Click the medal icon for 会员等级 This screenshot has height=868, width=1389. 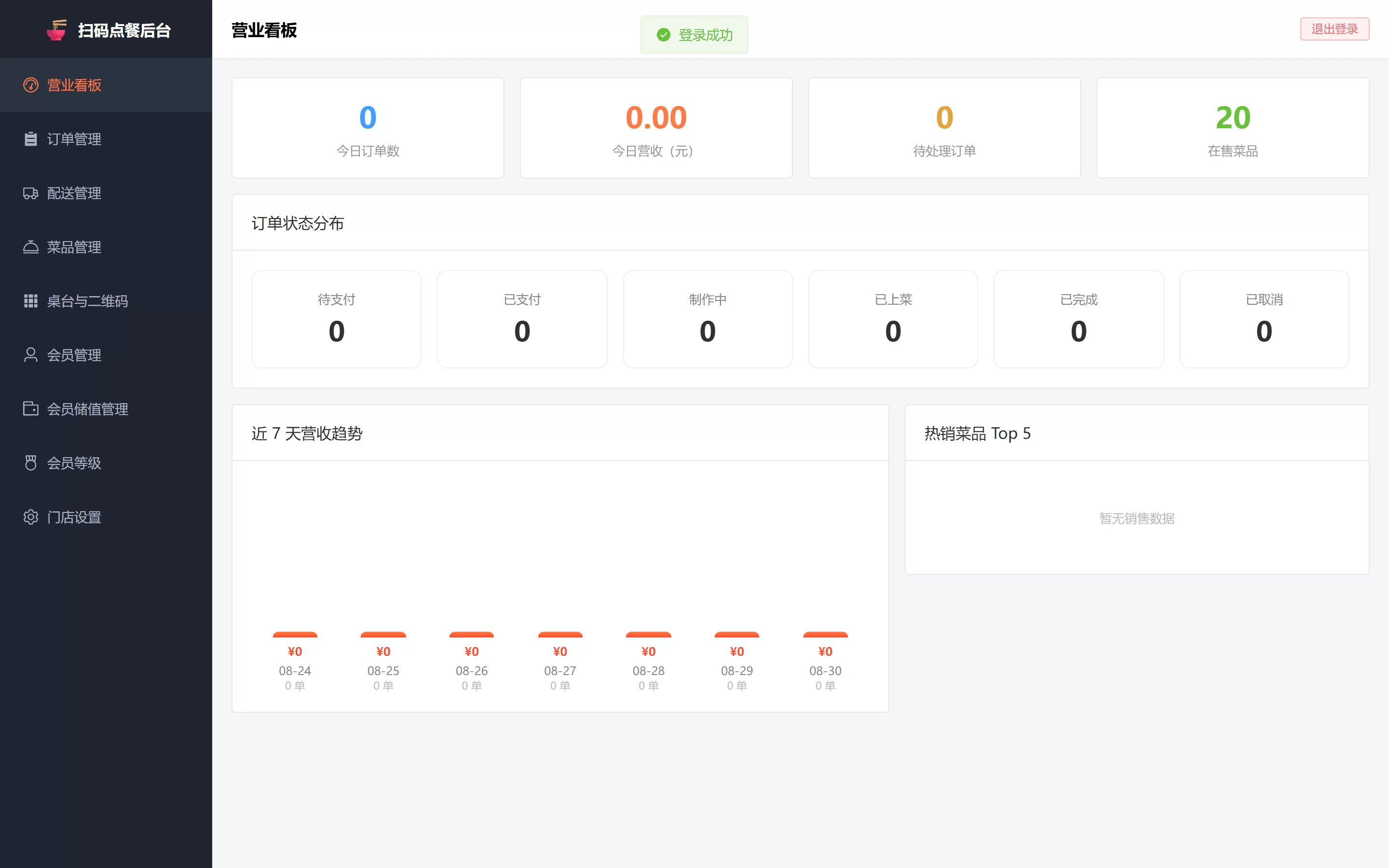pos(30,463)
